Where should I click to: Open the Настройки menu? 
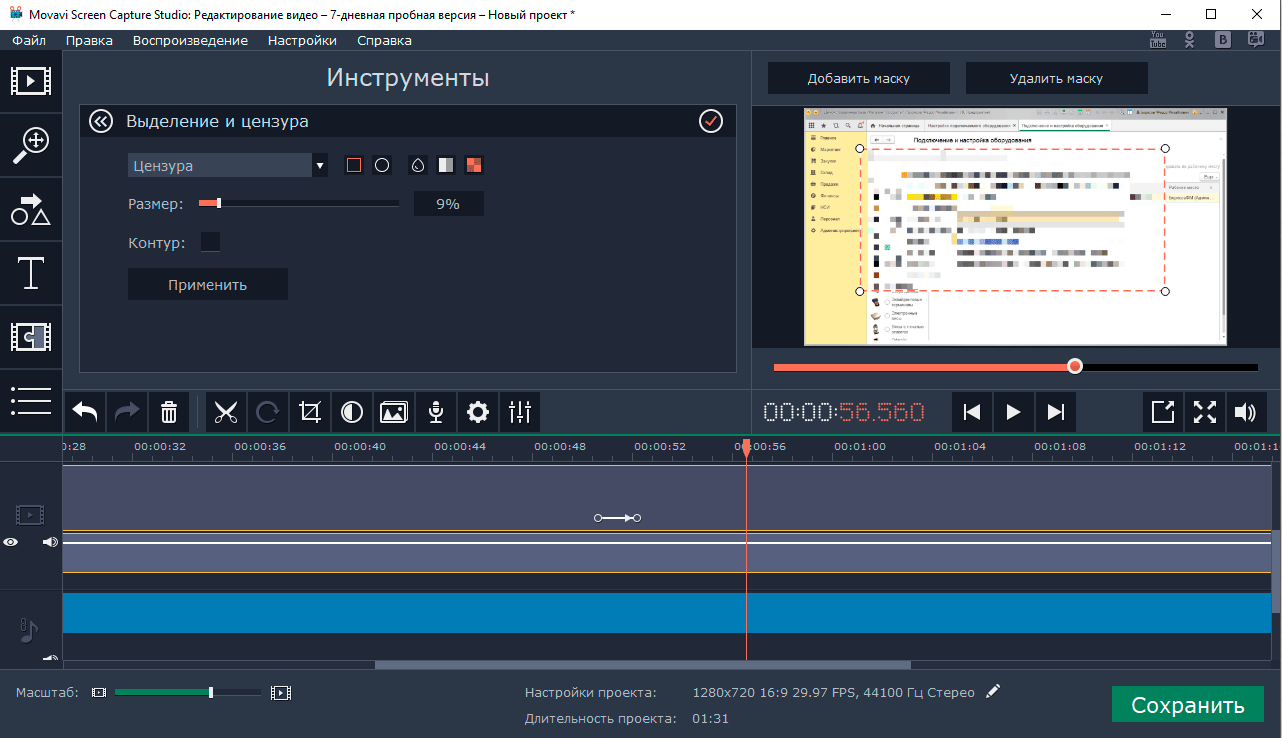tap(302, 41)
